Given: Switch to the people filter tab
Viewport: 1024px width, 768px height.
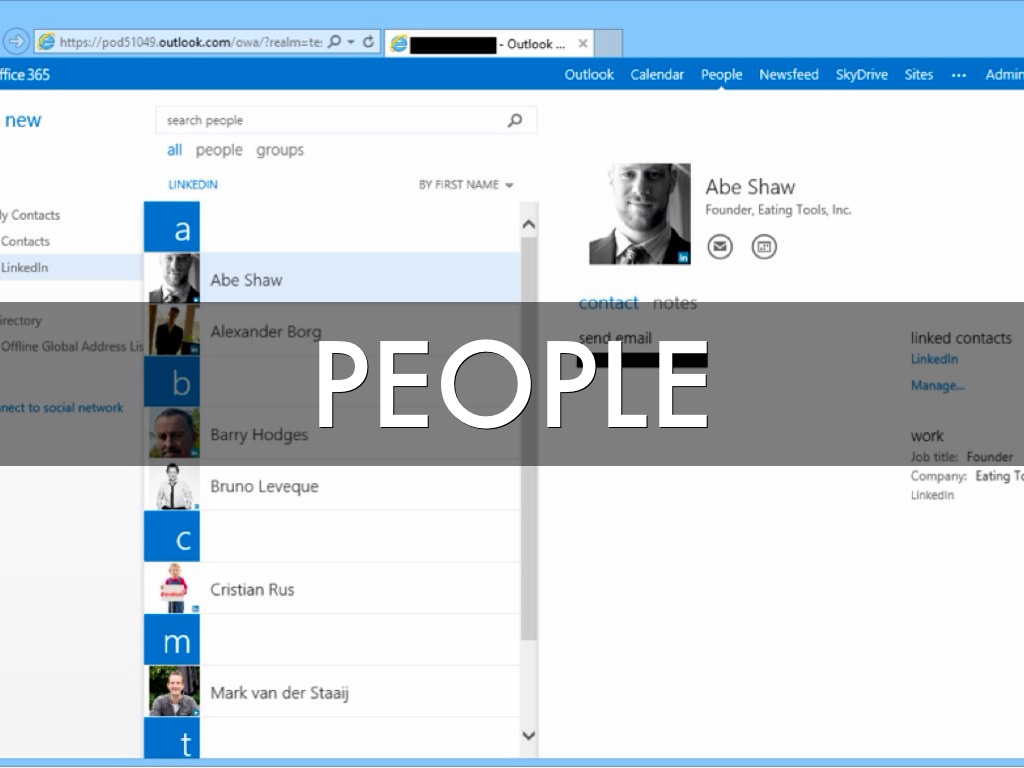Looking at the screenshot, I should click(x=219, y=150).
